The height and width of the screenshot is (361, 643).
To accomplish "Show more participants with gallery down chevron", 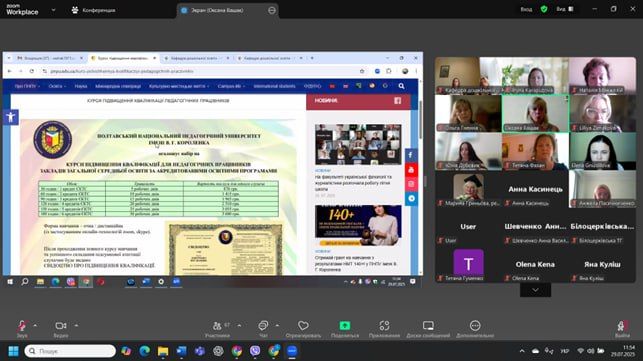I will (x=535, y=290).
